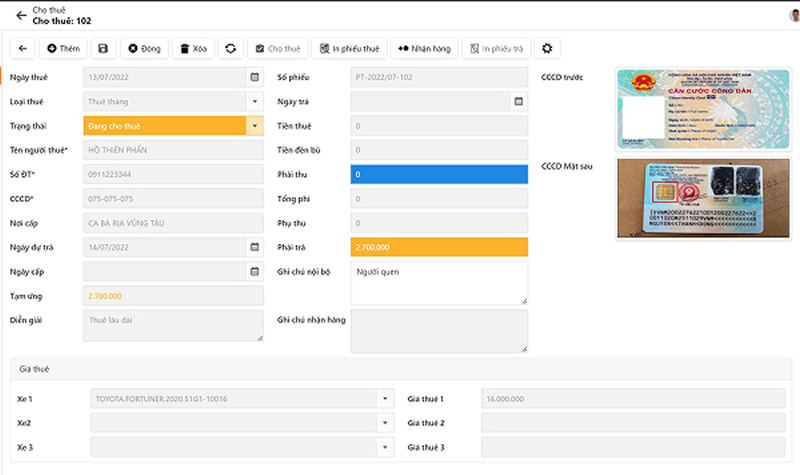Image resolution: width=800 pixels, height=475 pixels.
Task: Open calendar for Ngày cấp
Action: click(255, 271)
